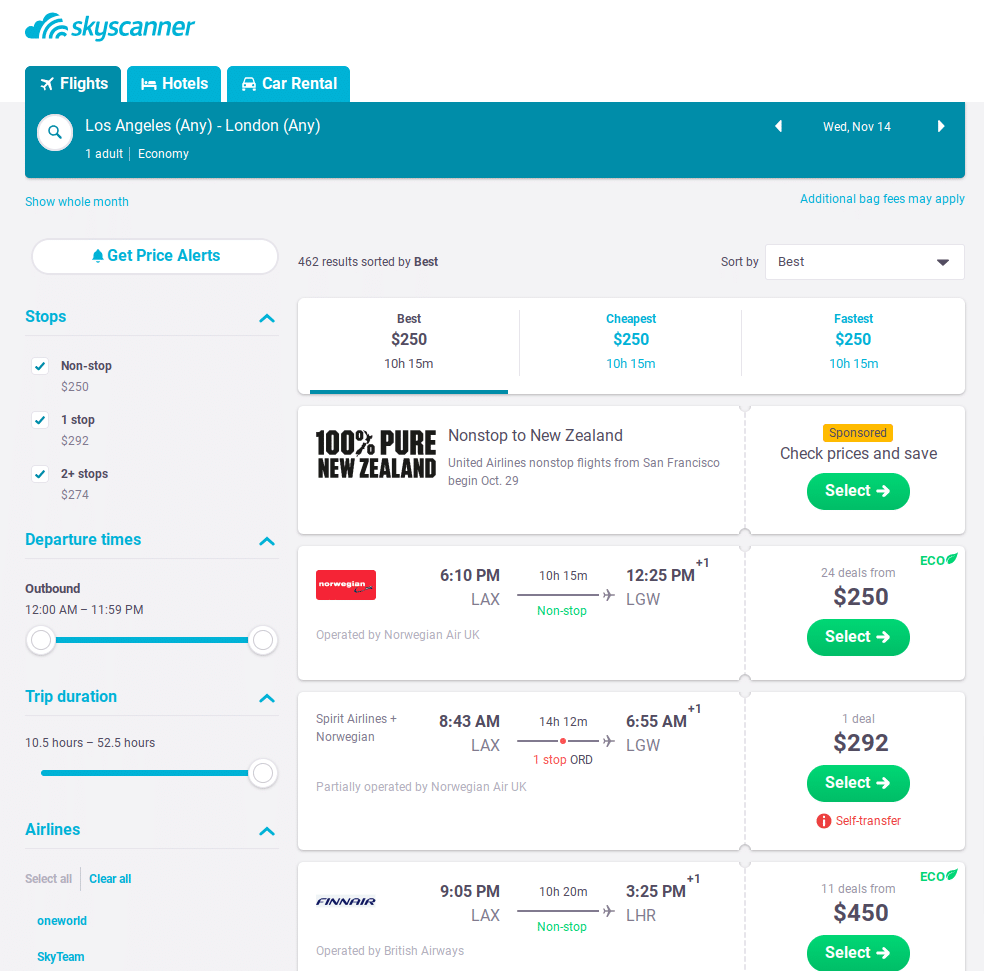This screenshot has height=971, width=984.
Task: Switch to the Flights tab
Action: coord(73,84)
